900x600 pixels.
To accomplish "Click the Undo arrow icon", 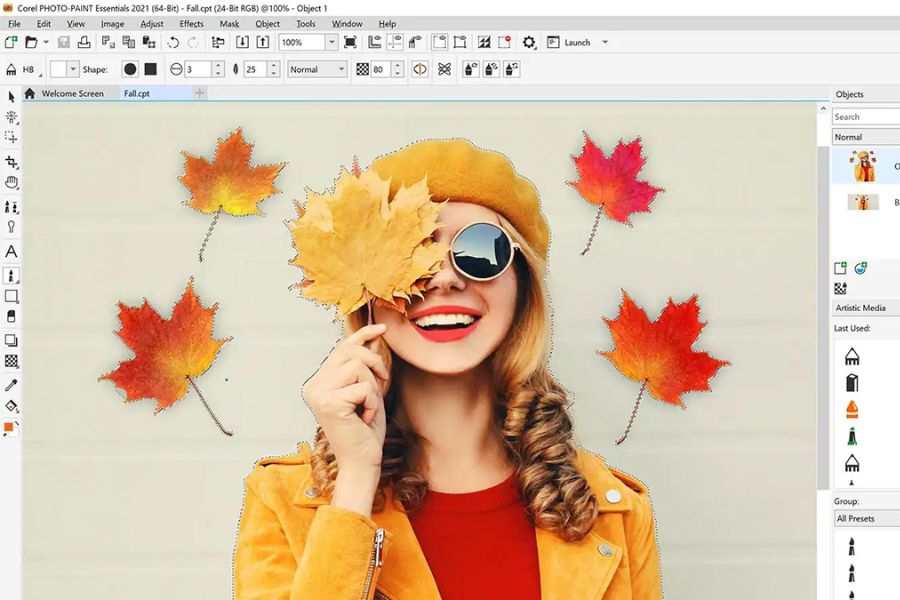I will point(173,42).
